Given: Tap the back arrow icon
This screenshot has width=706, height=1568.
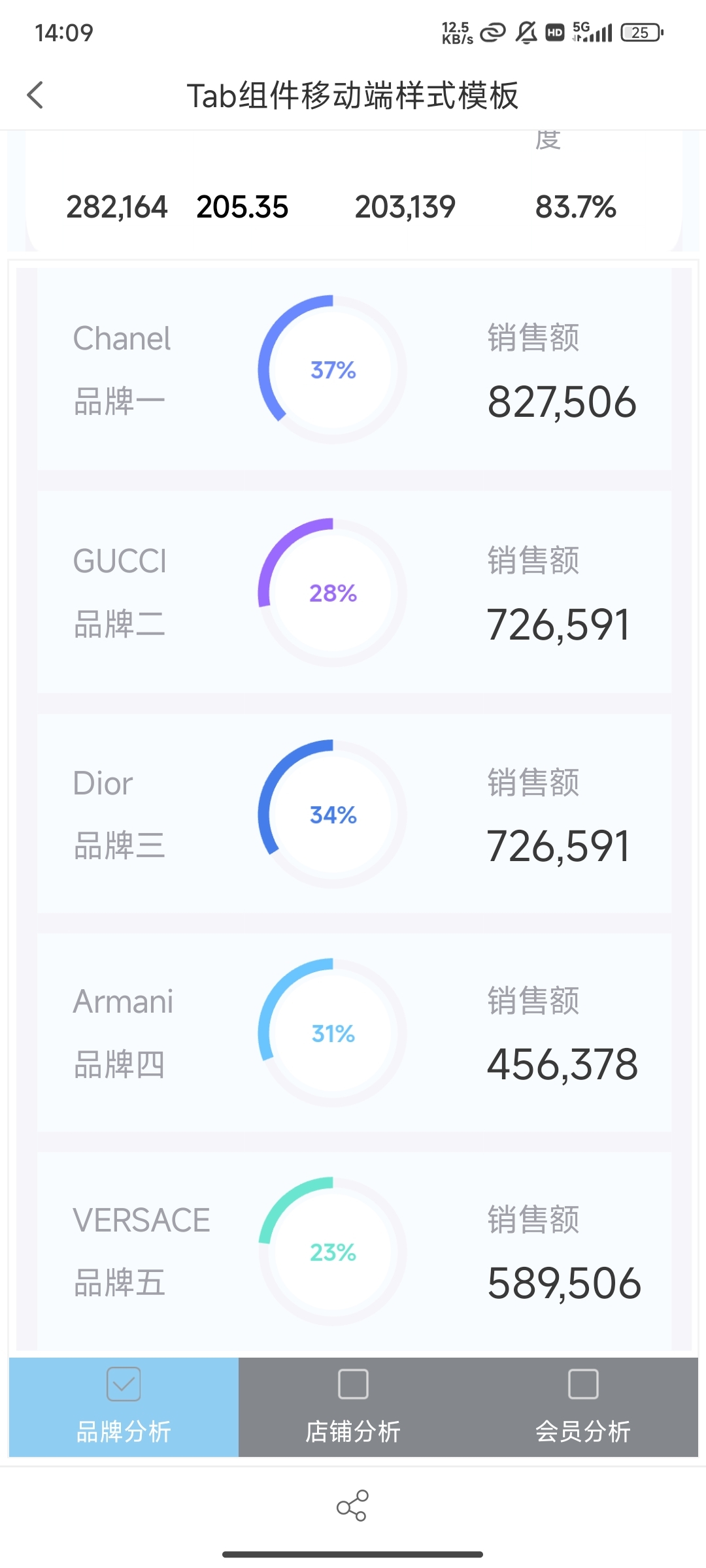Looking at the screenshot, I should 35,95.
